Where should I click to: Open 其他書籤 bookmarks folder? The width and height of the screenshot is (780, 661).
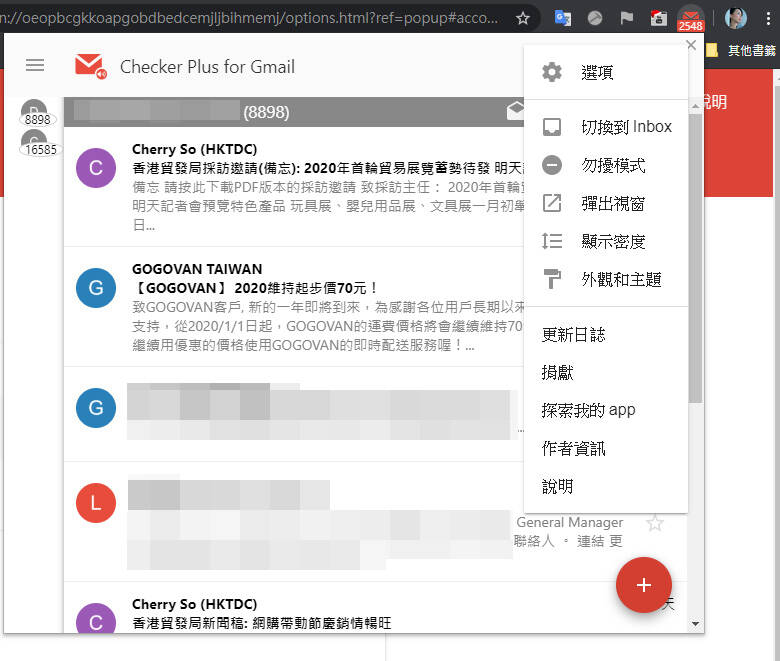point(742,50)
